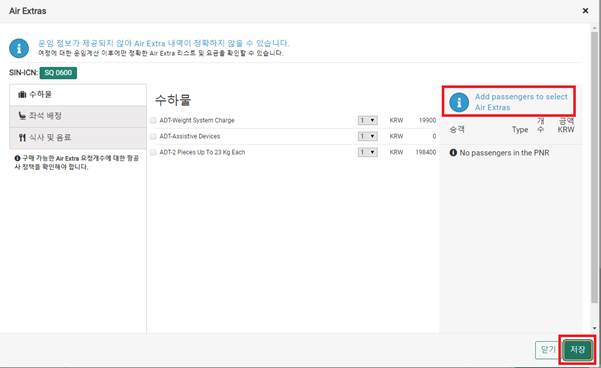Click the 닫기 close button
601x368 pixels.
click(548, 350)
